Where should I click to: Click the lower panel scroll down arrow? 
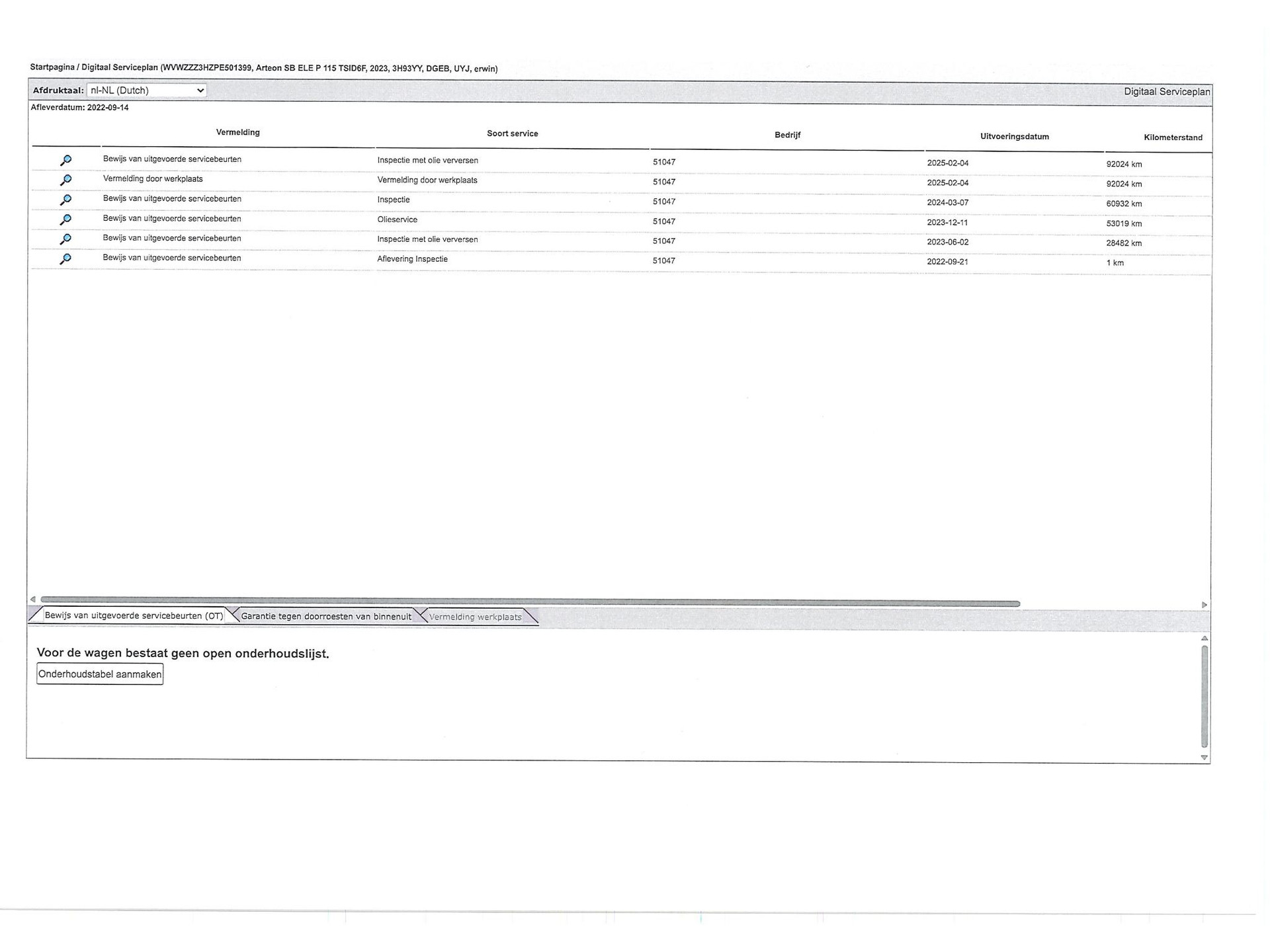[x=1204, y=758]
